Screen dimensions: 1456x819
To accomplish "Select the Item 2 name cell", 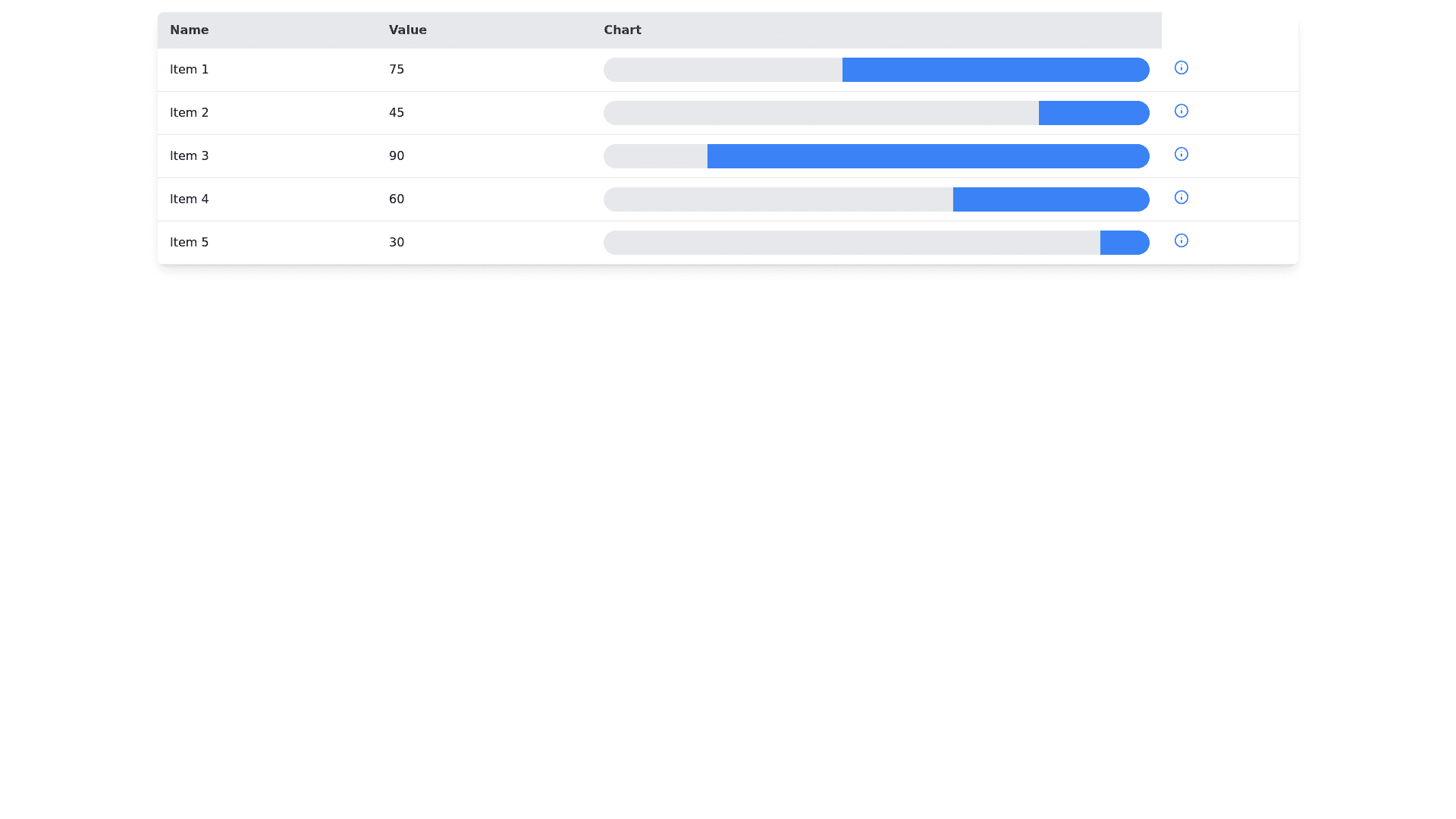I will (189, 113).
